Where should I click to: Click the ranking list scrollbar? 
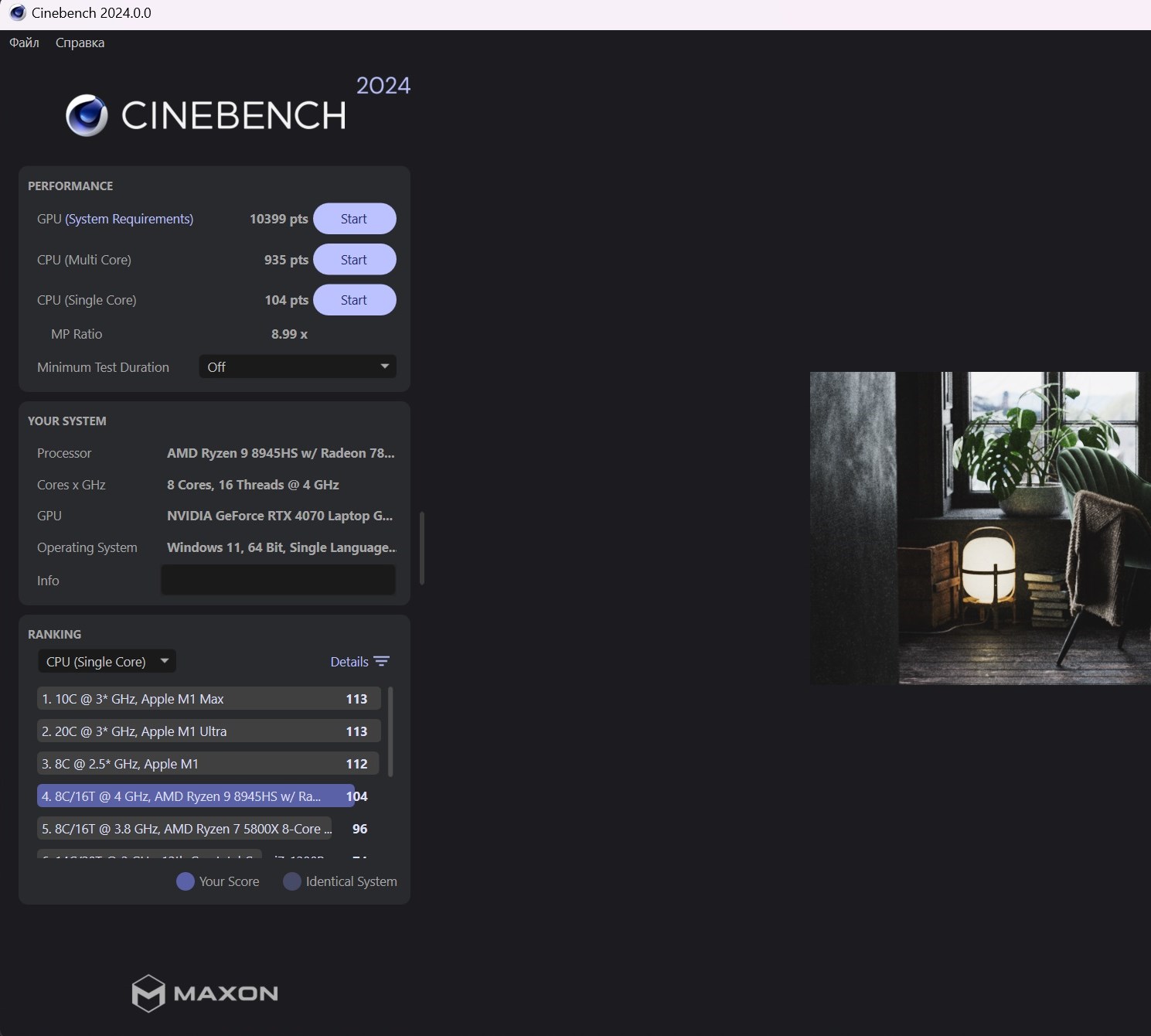click(x=390, y=731)
